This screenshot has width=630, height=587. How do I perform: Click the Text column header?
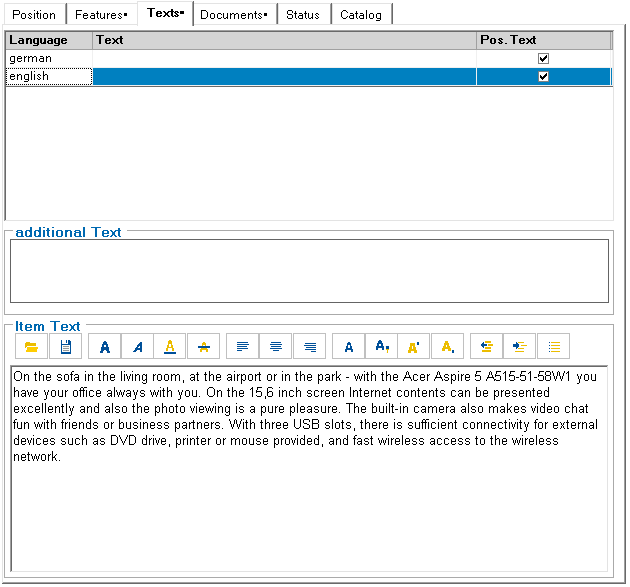284,40
